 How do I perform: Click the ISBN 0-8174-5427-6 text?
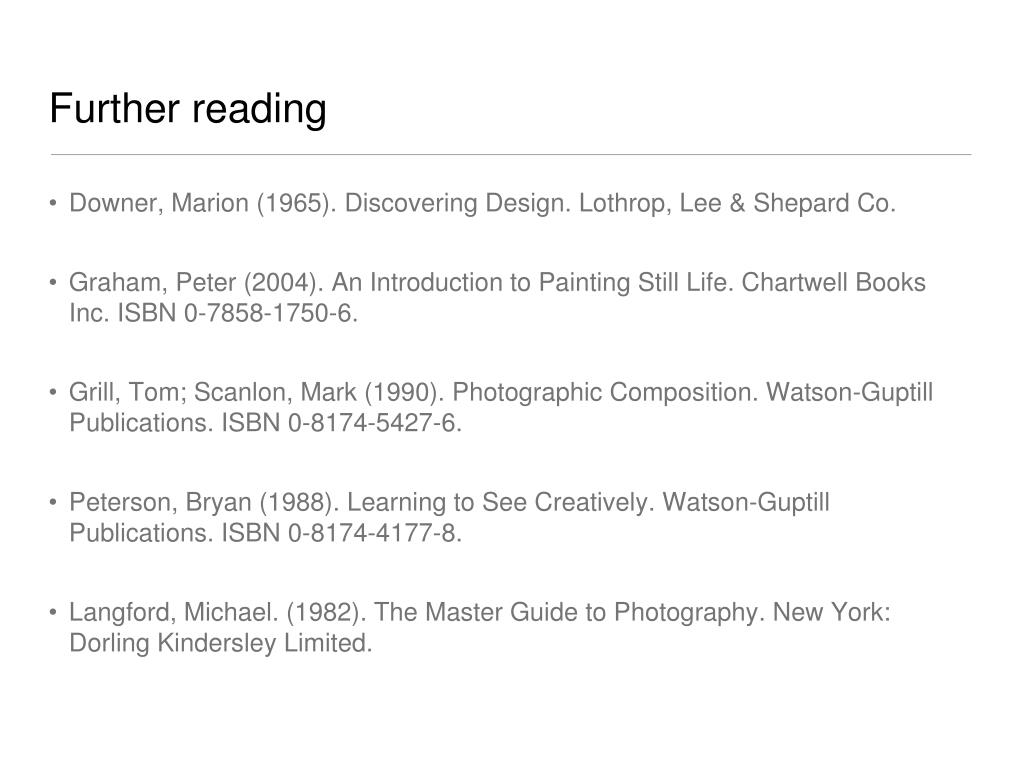click(342, 423)
